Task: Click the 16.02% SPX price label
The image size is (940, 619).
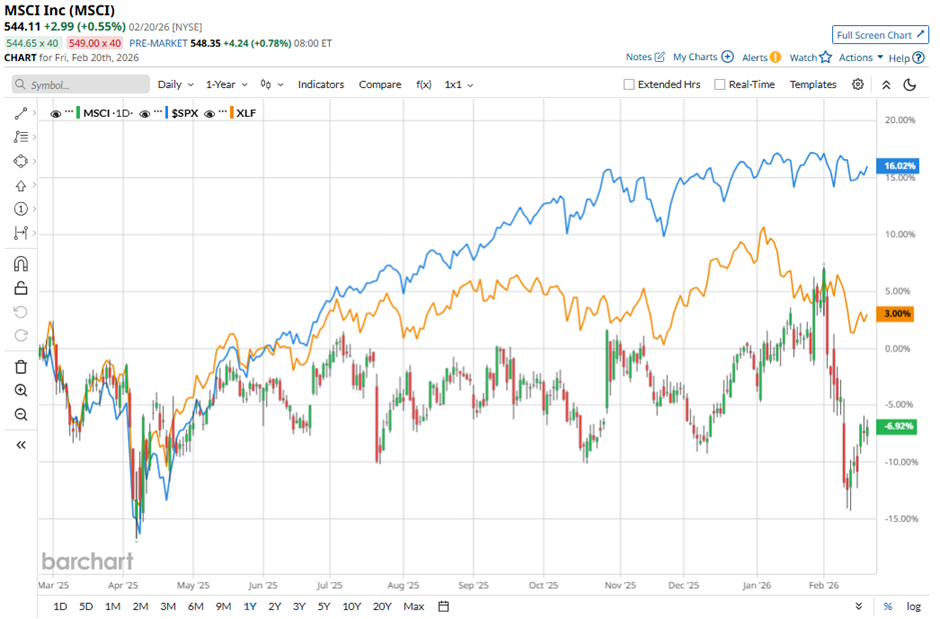Action: (x=897, y=166)
